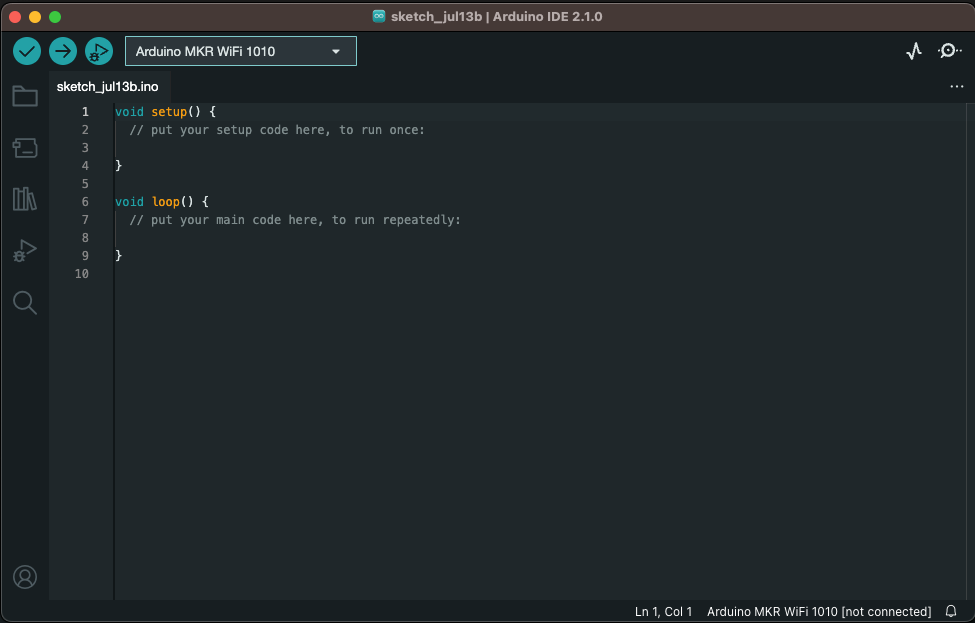
Task: Open the Serial Plotter icon
Action: pyautogui.click(x=913, y=50)
